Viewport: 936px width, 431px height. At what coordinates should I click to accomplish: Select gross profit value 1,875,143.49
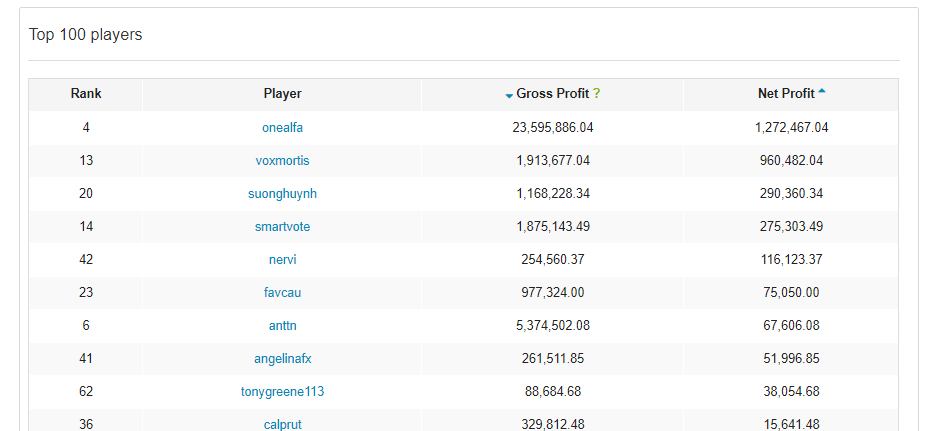(x=553, y=227)
